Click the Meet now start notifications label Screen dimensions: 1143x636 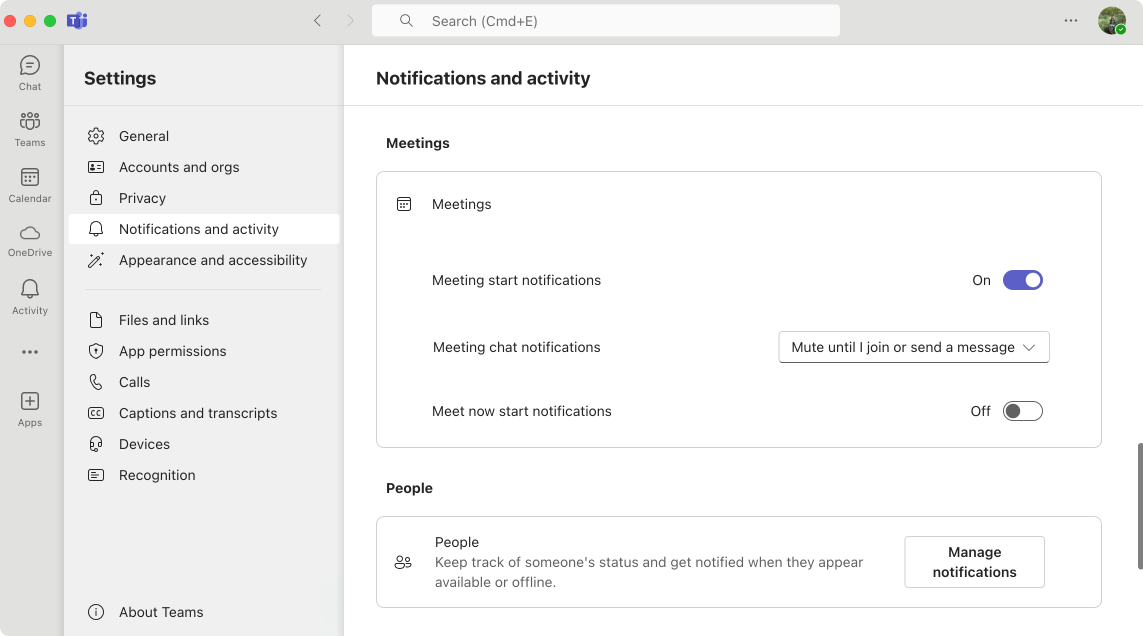click(x=521, y=411)
